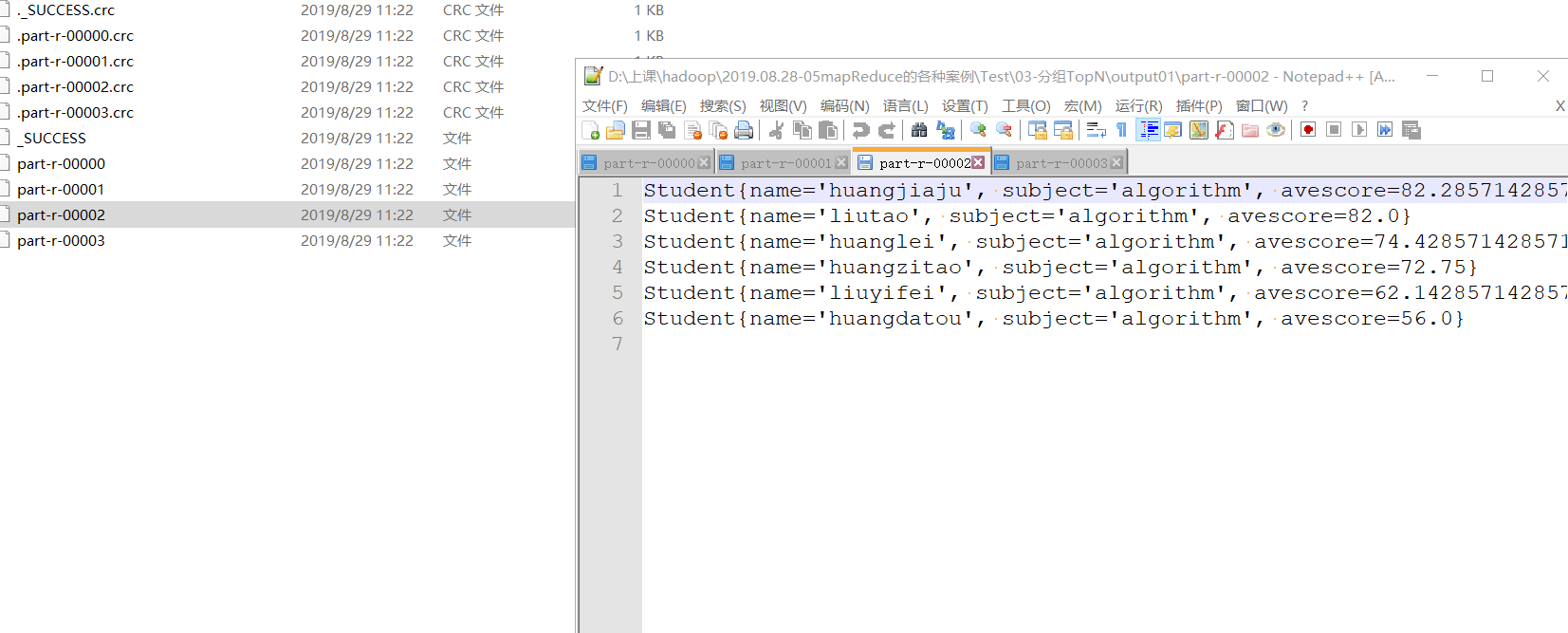Open the 文件(F) menu
Screen dimensions: 1568x633
(605, 105)
